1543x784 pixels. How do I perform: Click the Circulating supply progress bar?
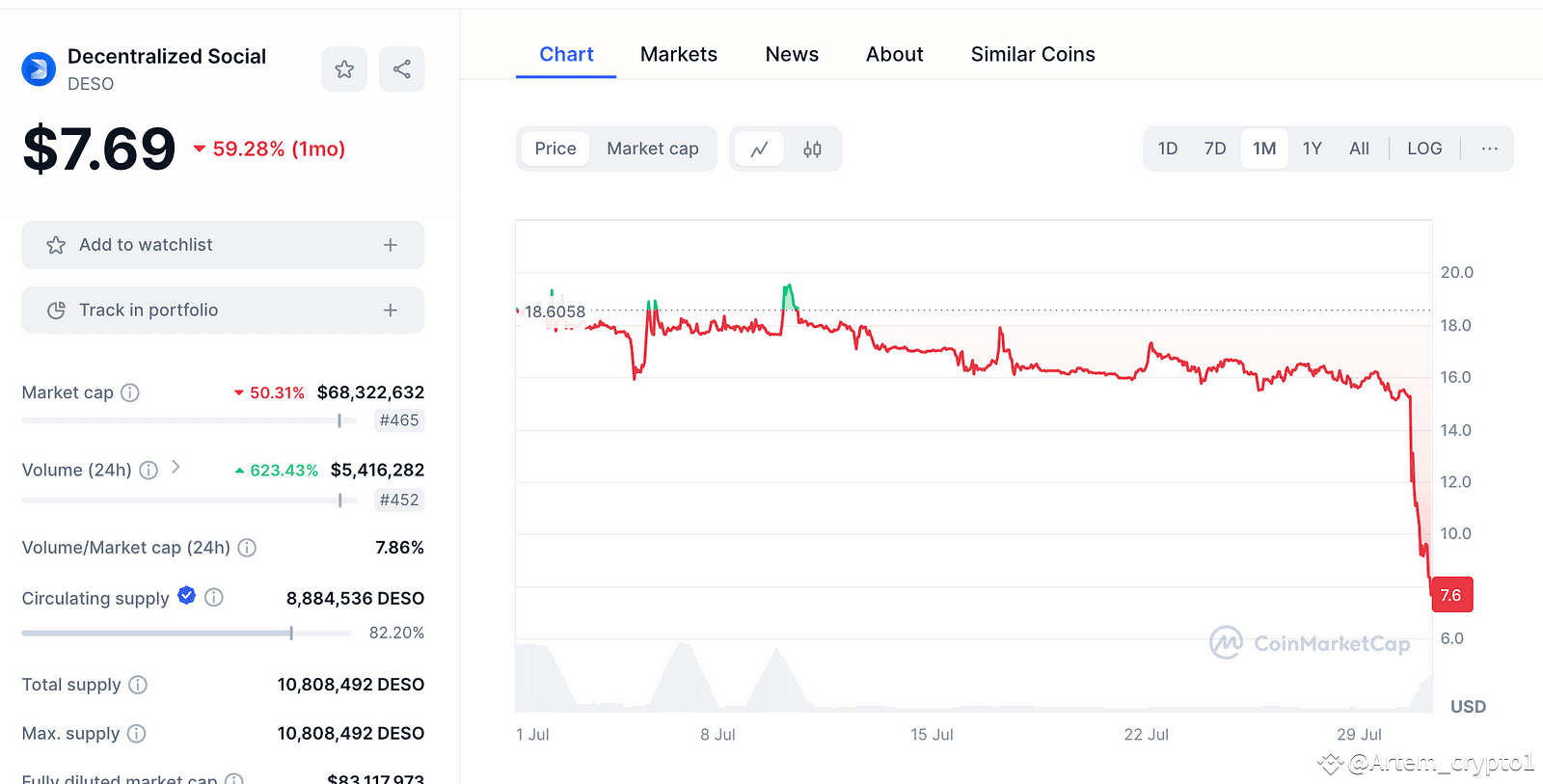pos(186,634)
